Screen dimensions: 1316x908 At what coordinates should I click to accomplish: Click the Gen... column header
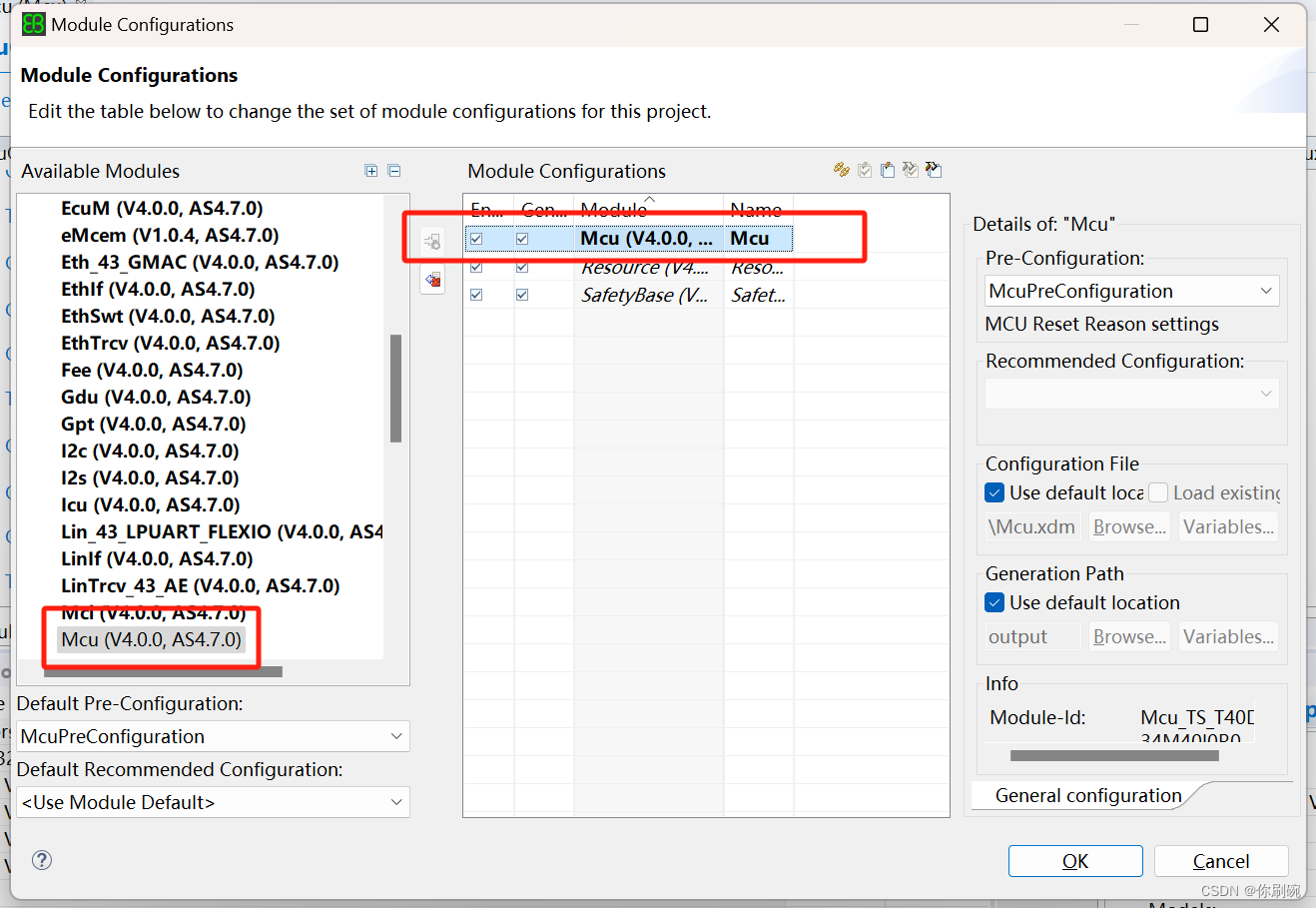tap(543, 209)
